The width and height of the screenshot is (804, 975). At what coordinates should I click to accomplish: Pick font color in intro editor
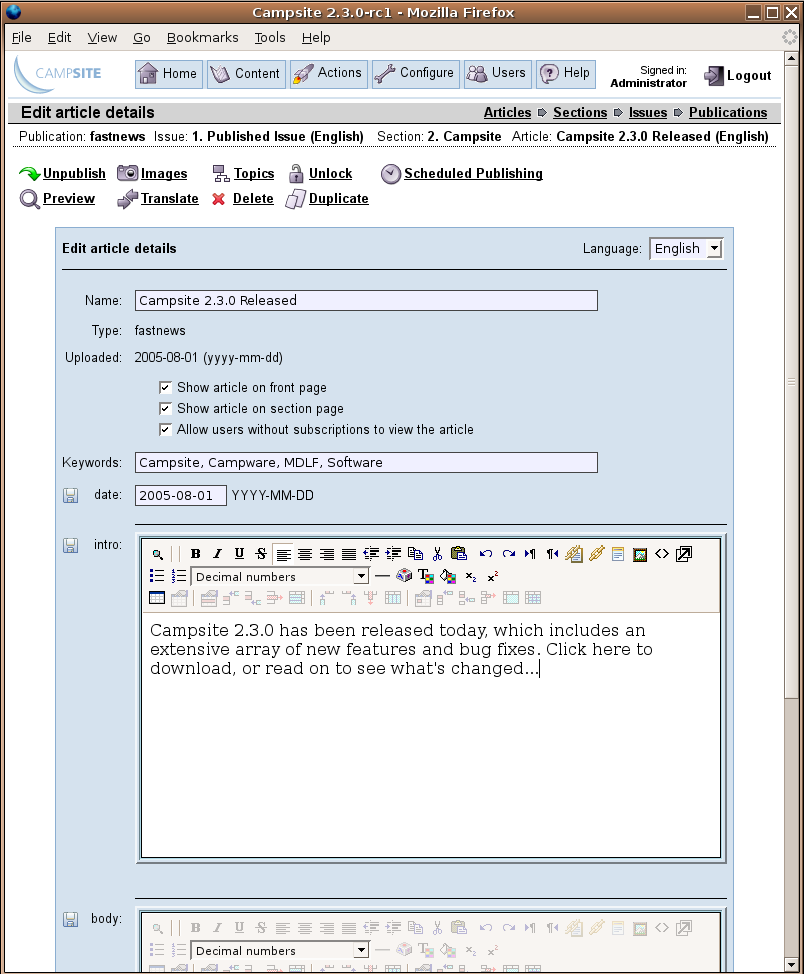[426, 576]
